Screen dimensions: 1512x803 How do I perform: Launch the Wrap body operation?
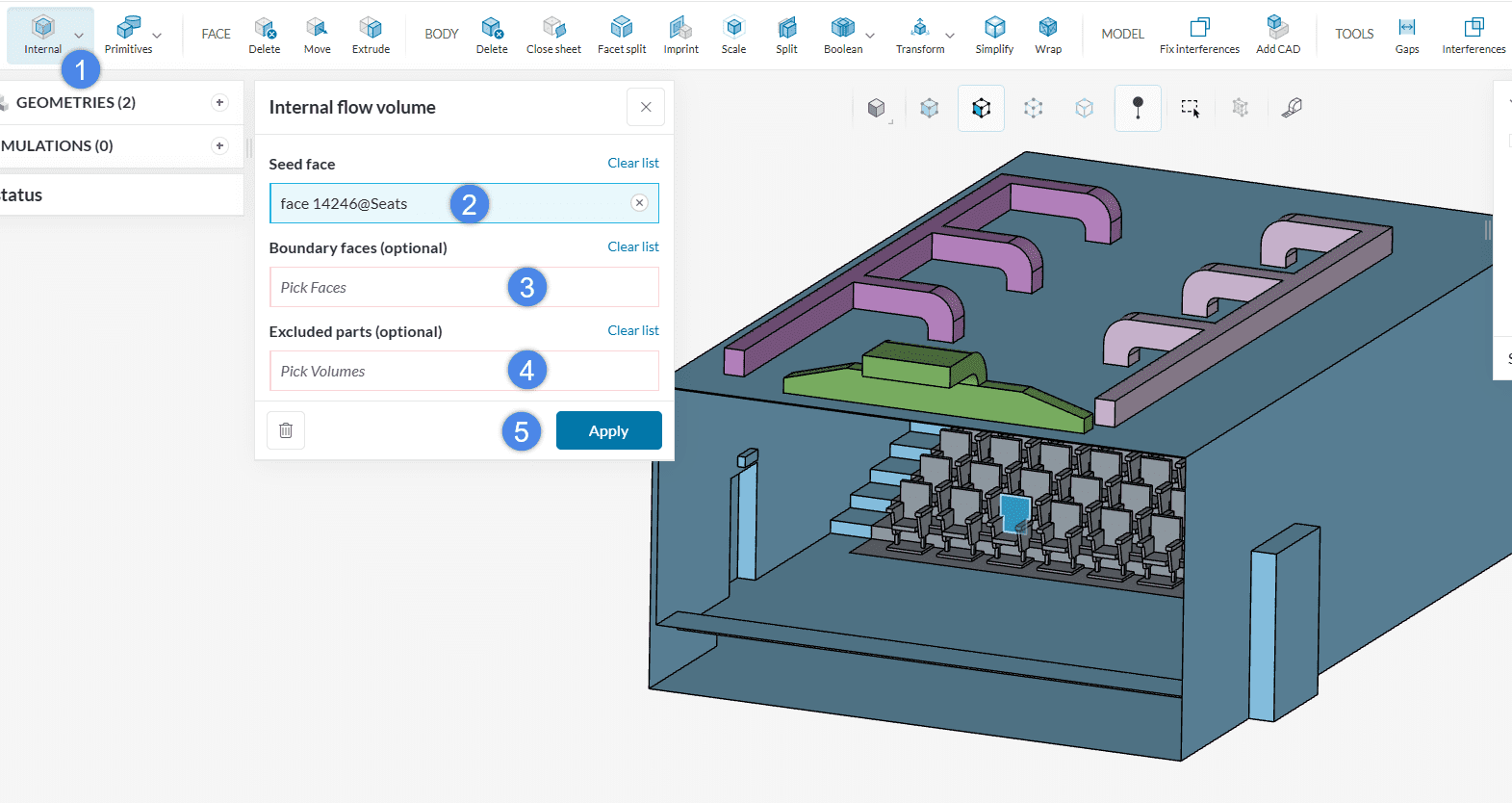point(1048,35)
